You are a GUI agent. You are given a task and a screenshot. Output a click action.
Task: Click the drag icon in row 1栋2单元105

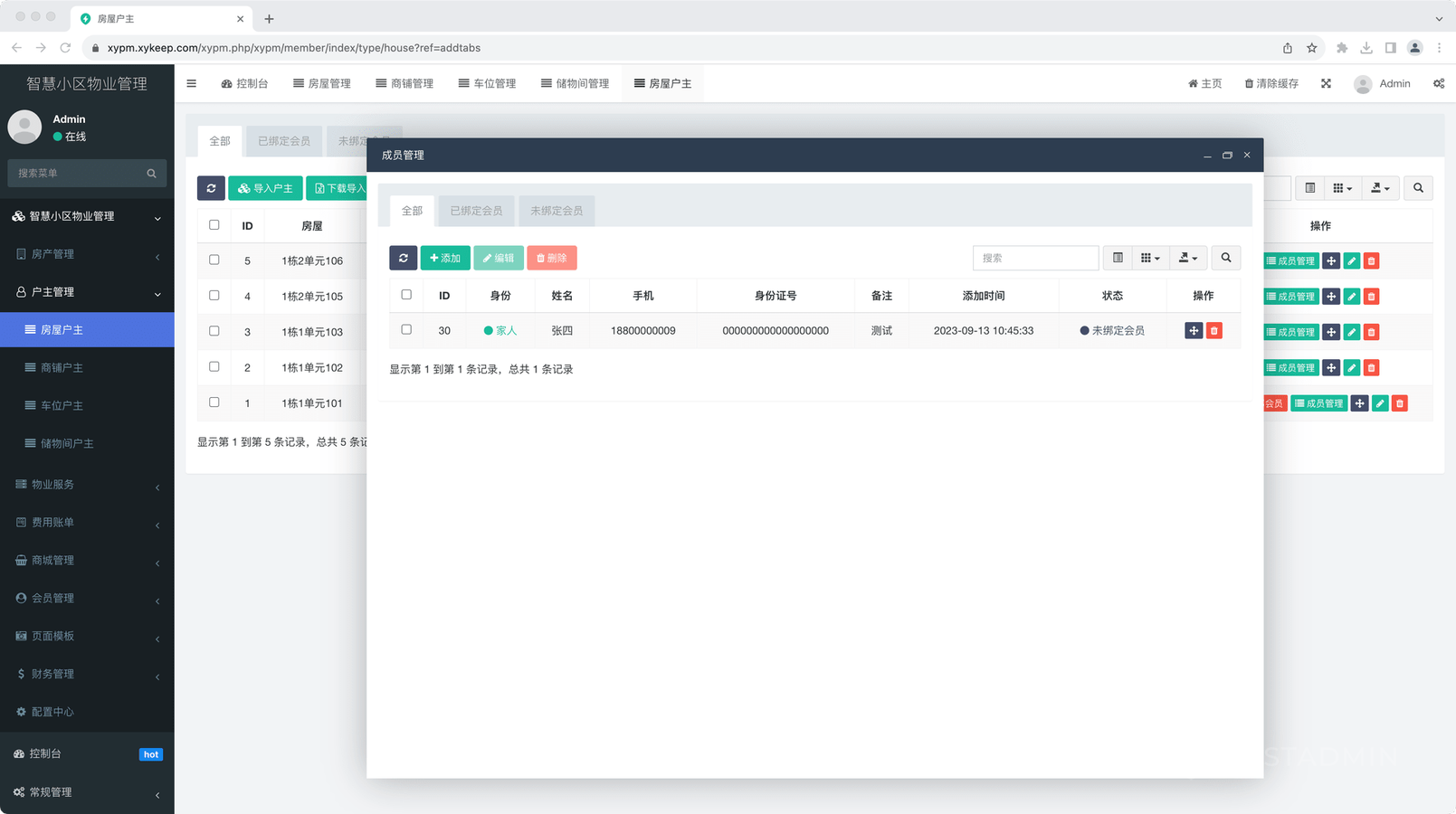pos(1331,297)
